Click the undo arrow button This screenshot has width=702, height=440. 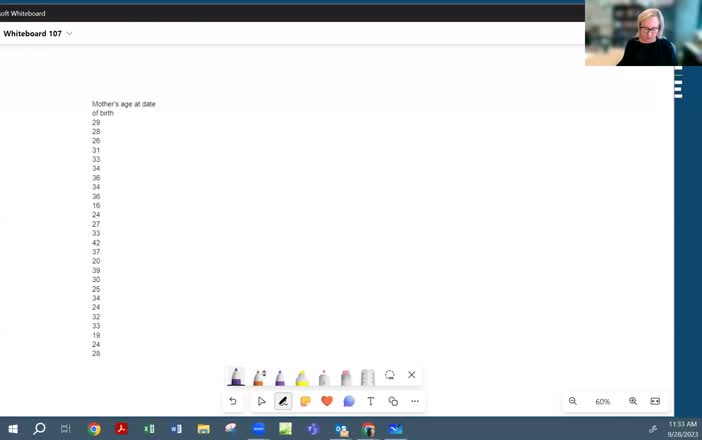[233, 401]
